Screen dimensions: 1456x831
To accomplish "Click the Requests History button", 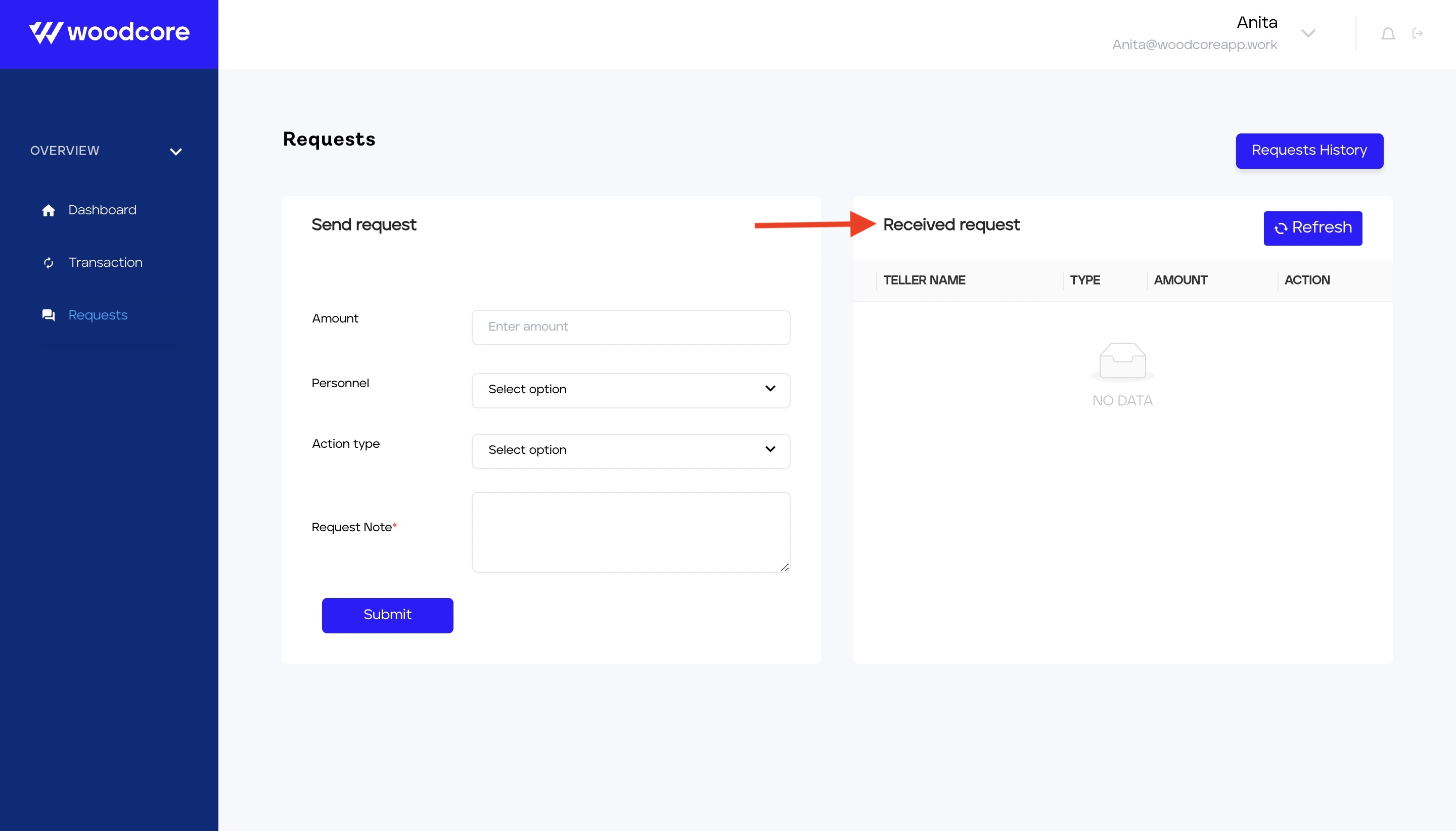I will pyautogui.click(x=1309, y=151).
